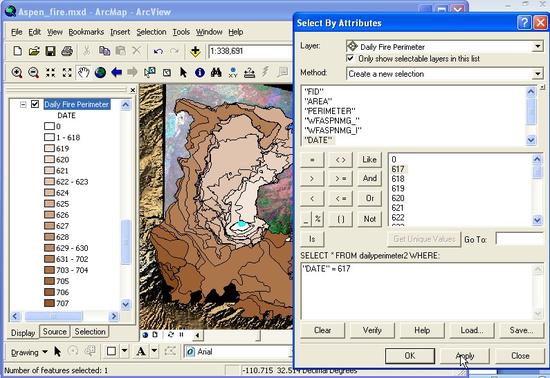Click the Save map icon

(51, 52)
